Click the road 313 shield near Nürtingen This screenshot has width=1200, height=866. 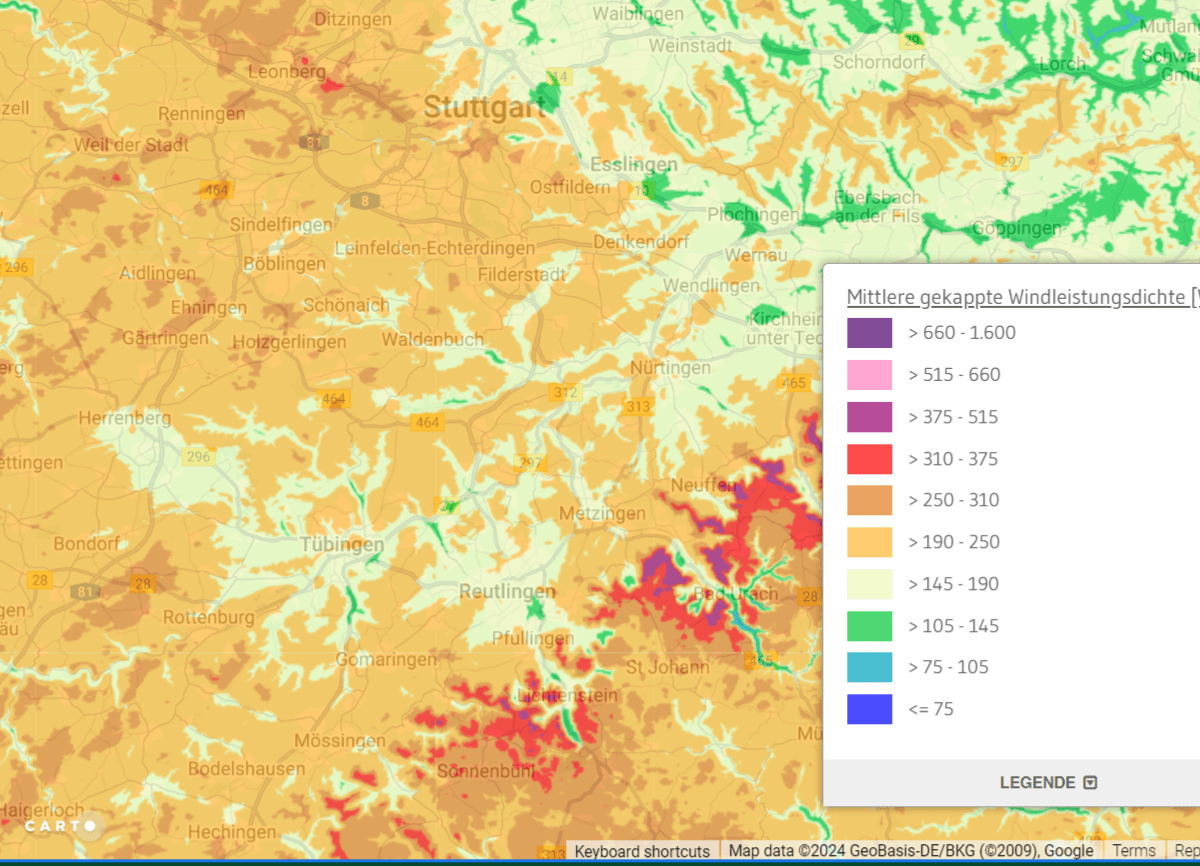click(x=638, y=407)
